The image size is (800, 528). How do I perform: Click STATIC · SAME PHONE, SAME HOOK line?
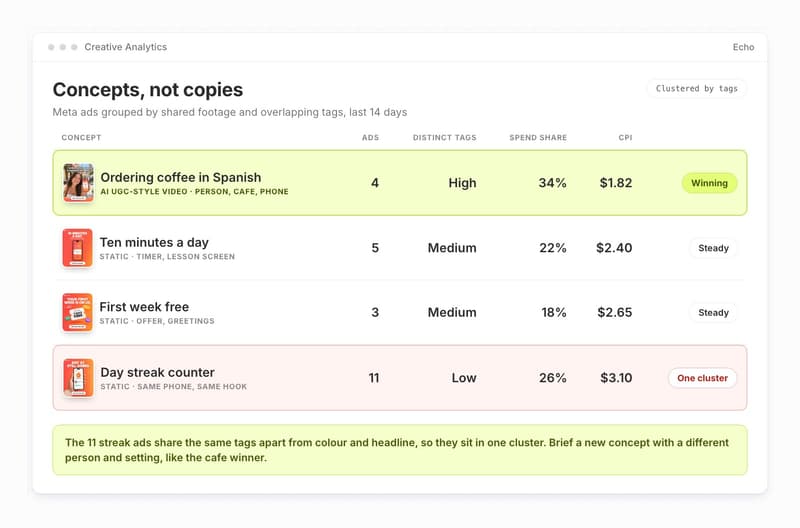[x=173, y=387]
